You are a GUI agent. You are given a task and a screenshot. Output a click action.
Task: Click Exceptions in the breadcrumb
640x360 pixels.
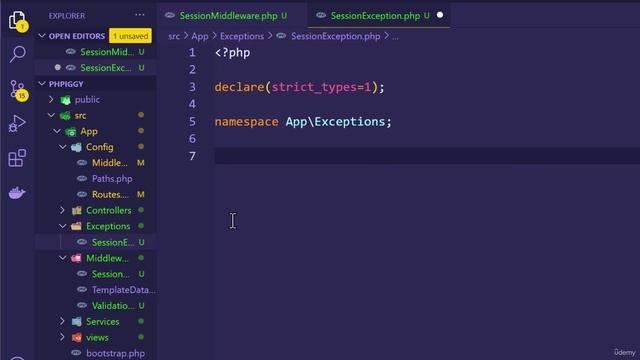[242, 36]
